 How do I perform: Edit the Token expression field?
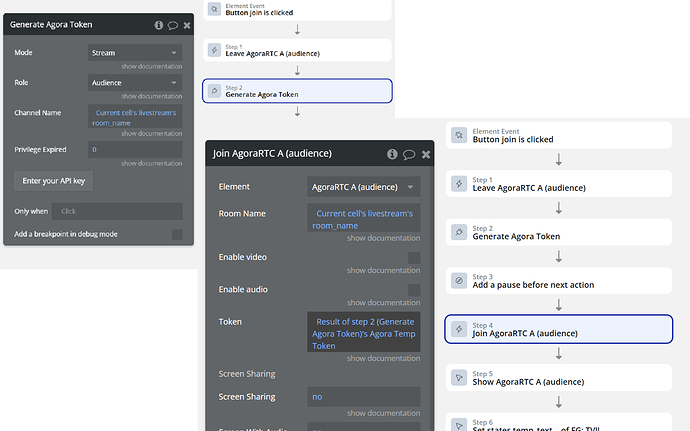[363, 334]
